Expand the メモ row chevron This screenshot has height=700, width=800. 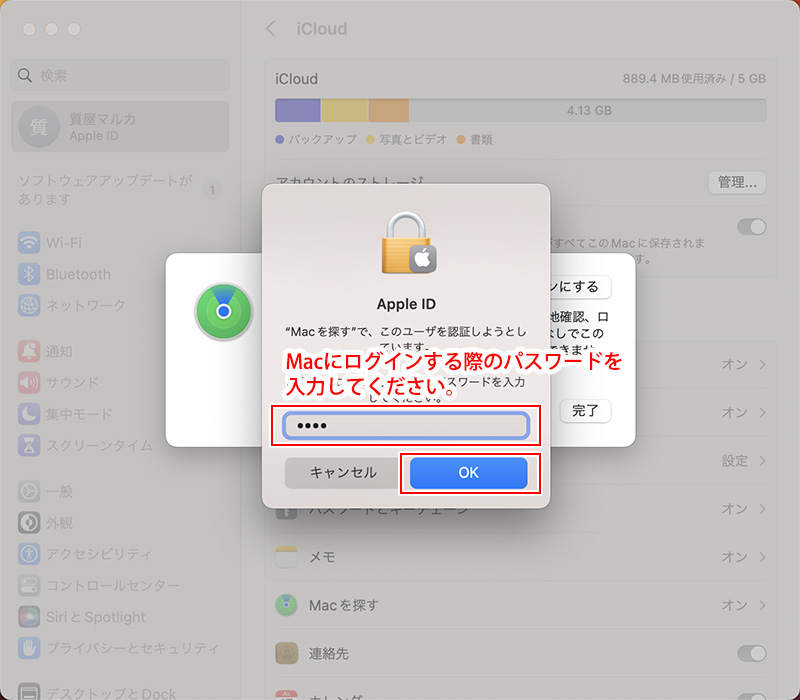pos(763,557)
